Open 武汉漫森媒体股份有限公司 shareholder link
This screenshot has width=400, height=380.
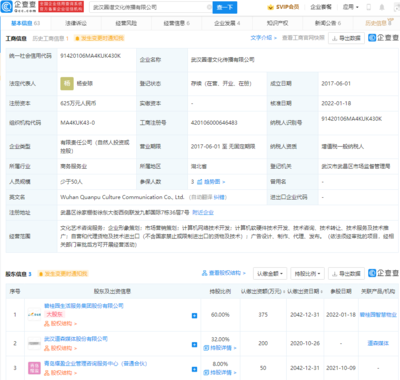tap(76, 339)
